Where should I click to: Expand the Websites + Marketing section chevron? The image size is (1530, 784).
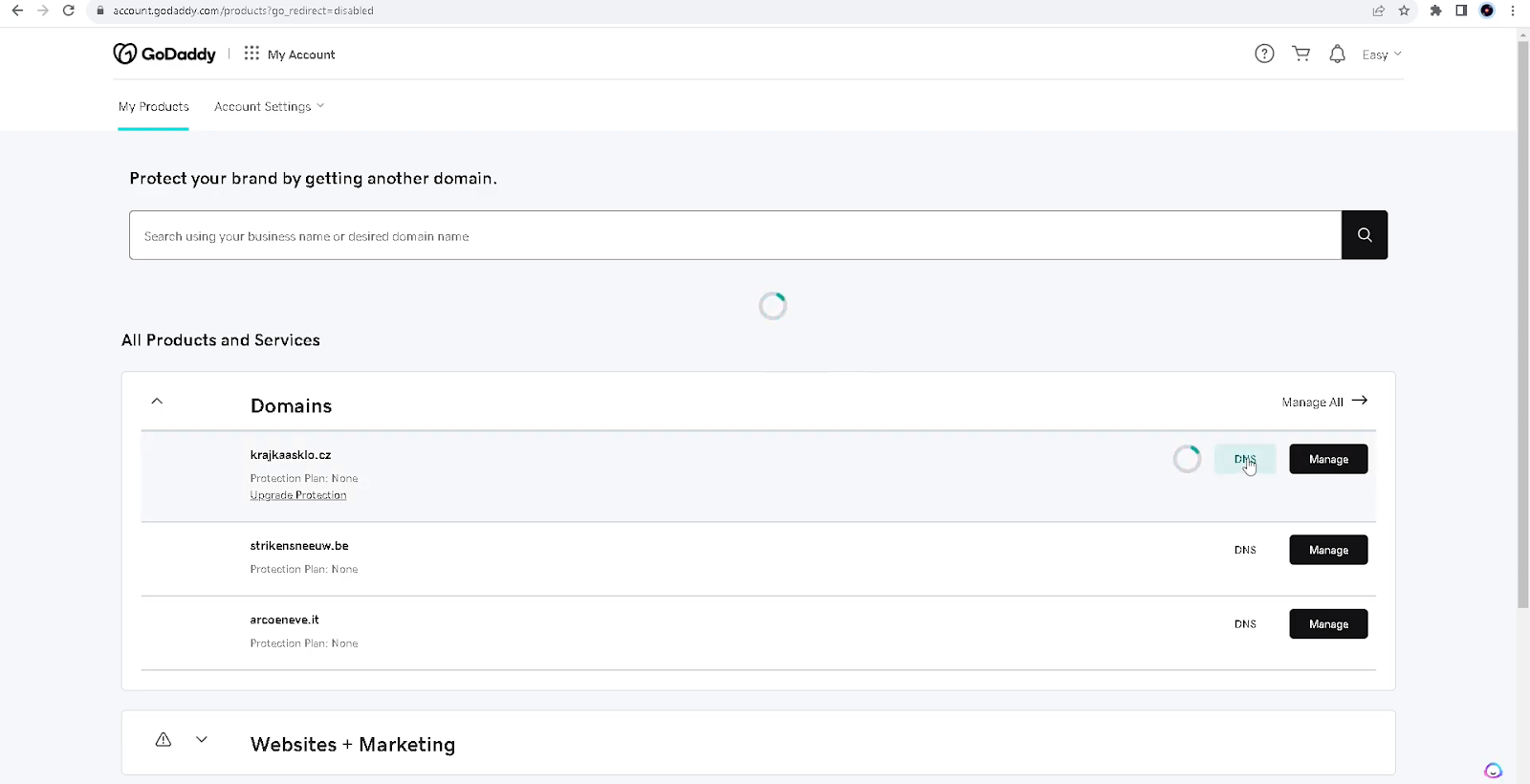click(x=202, y=739)
